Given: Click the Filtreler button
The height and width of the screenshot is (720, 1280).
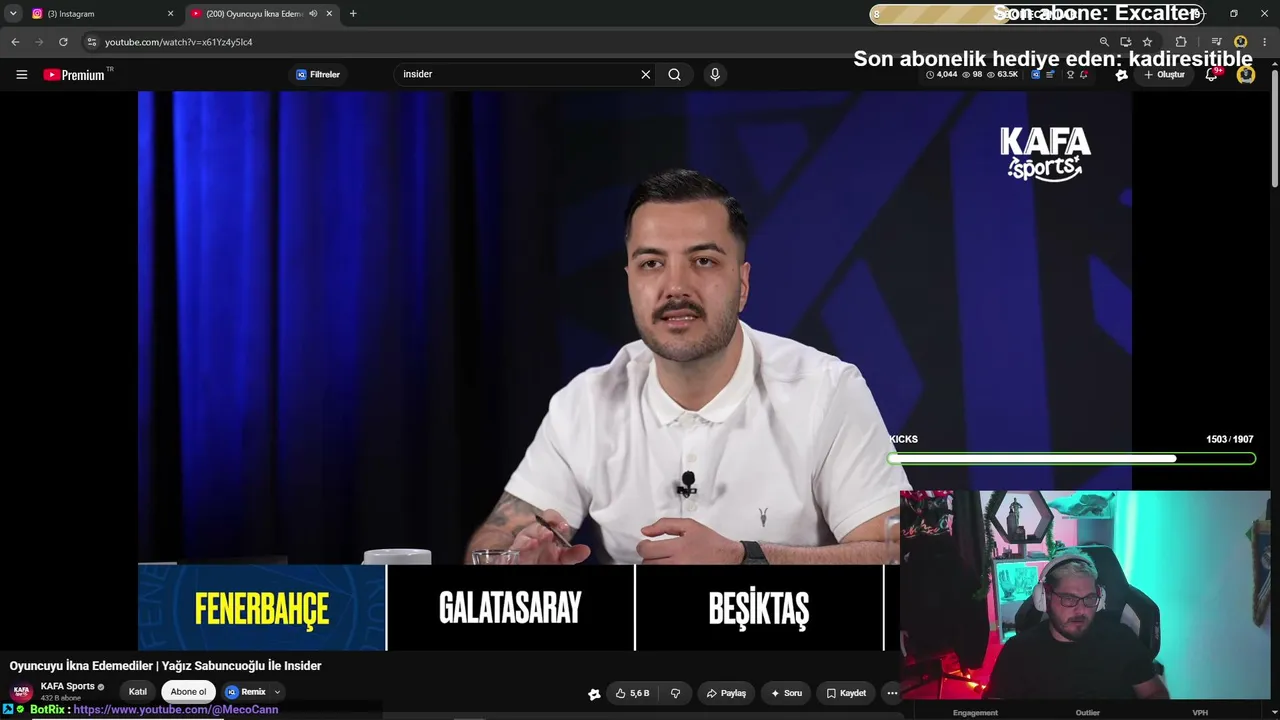Looking at the screenshot, I should (x=318, y=74).
